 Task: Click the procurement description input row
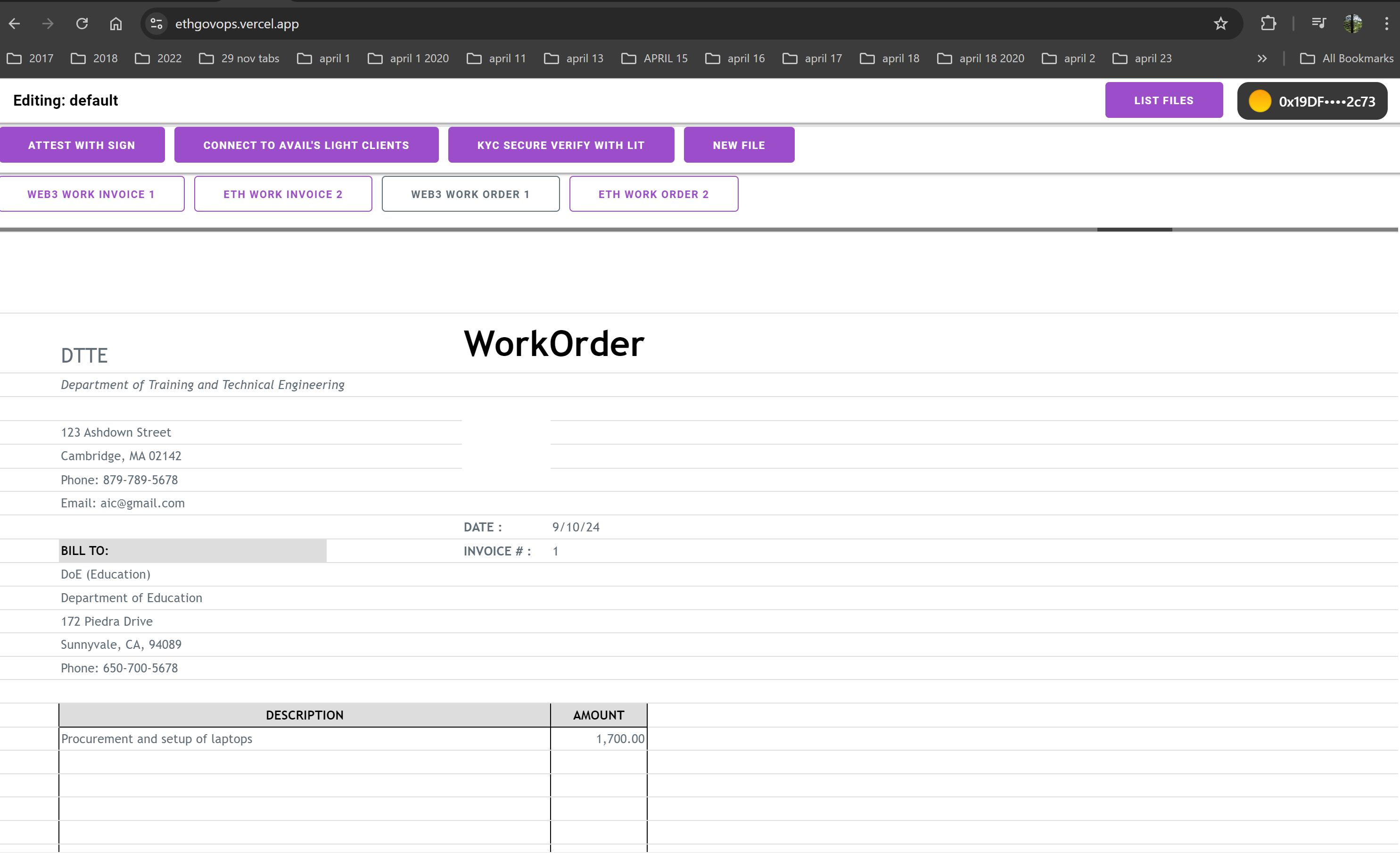[x=304, y=738]
